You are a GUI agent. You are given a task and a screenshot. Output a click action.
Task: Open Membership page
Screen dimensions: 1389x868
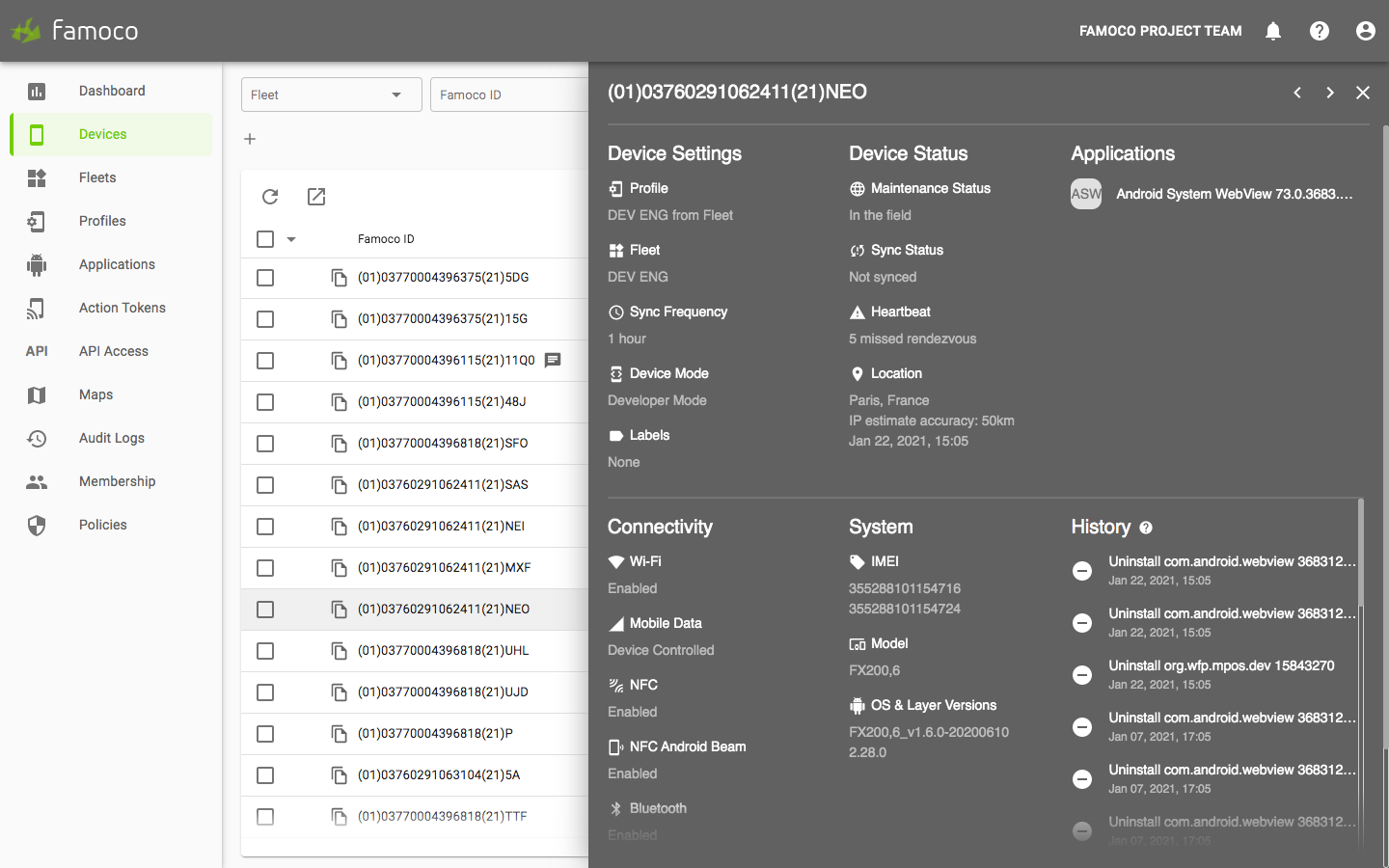[111, 481]
